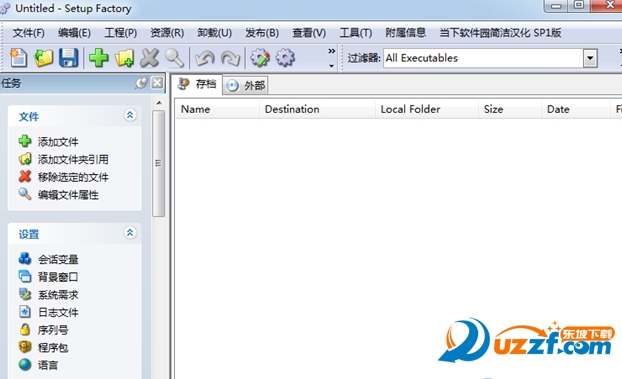The width and height of the screenshot is (622, 379).
Task: Click the gear with pencil toolbar icon
Action: pyautogui.click(x=260, y=58)
